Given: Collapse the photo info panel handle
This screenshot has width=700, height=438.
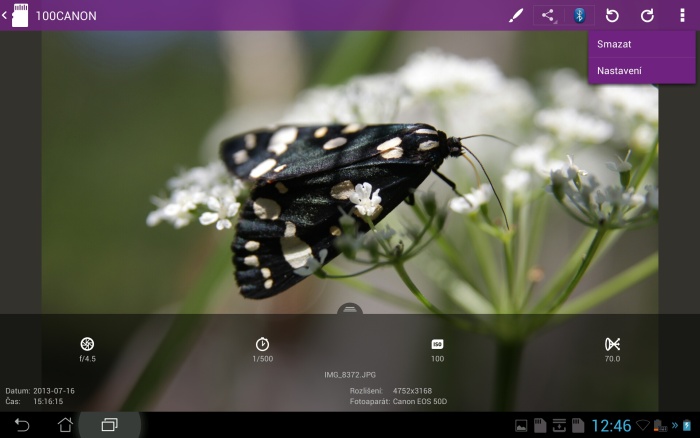Looking at the screenshot, I should (350, 311).
